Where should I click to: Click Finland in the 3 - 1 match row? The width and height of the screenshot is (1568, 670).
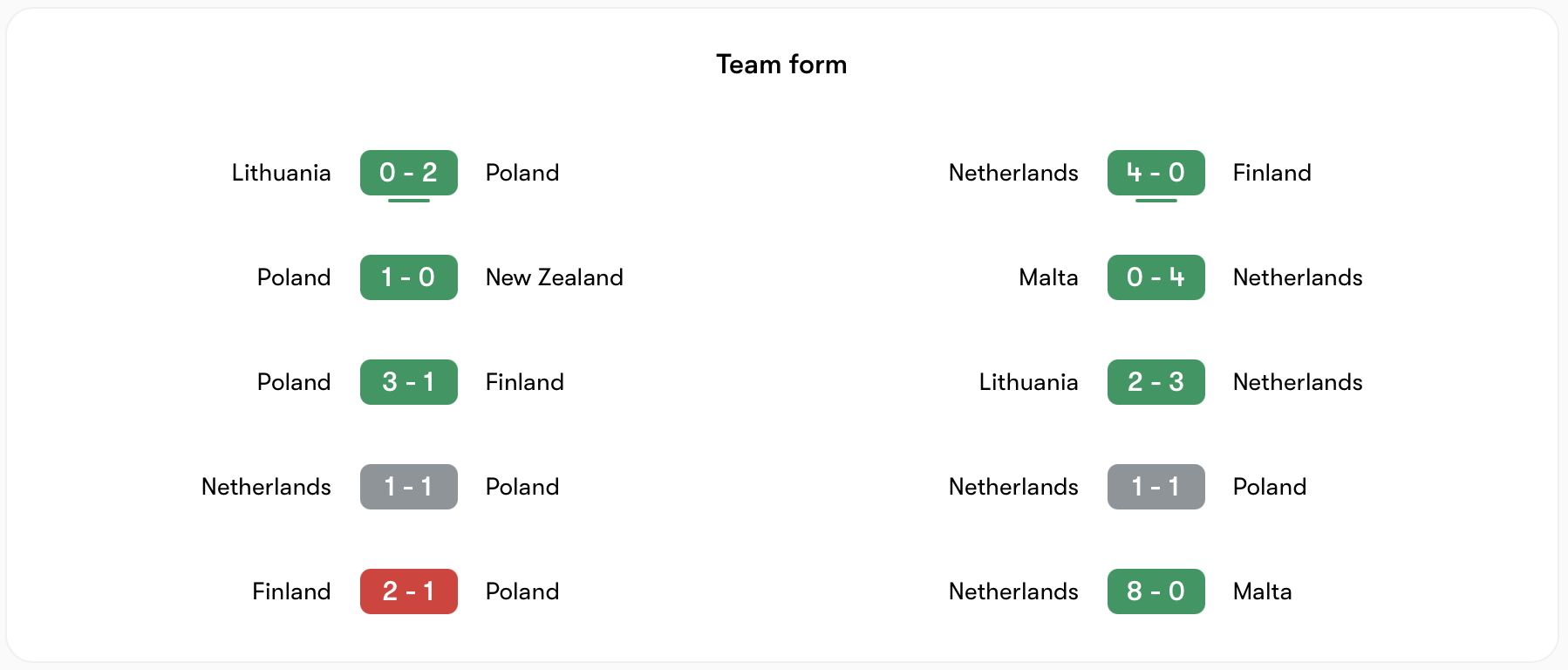click(x=524, y=382)
